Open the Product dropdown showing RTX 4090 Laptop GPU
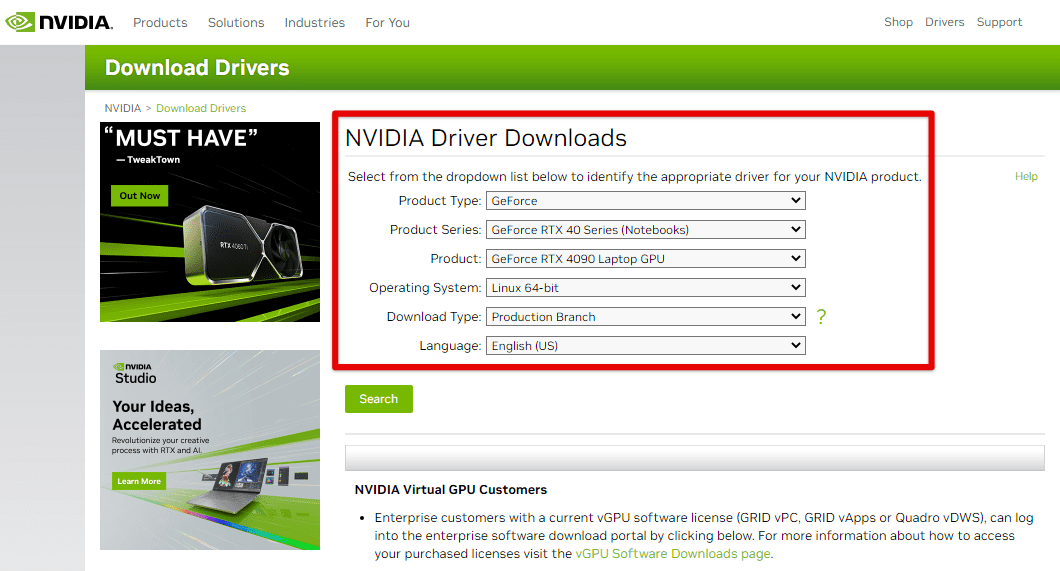 coord(646,259)
